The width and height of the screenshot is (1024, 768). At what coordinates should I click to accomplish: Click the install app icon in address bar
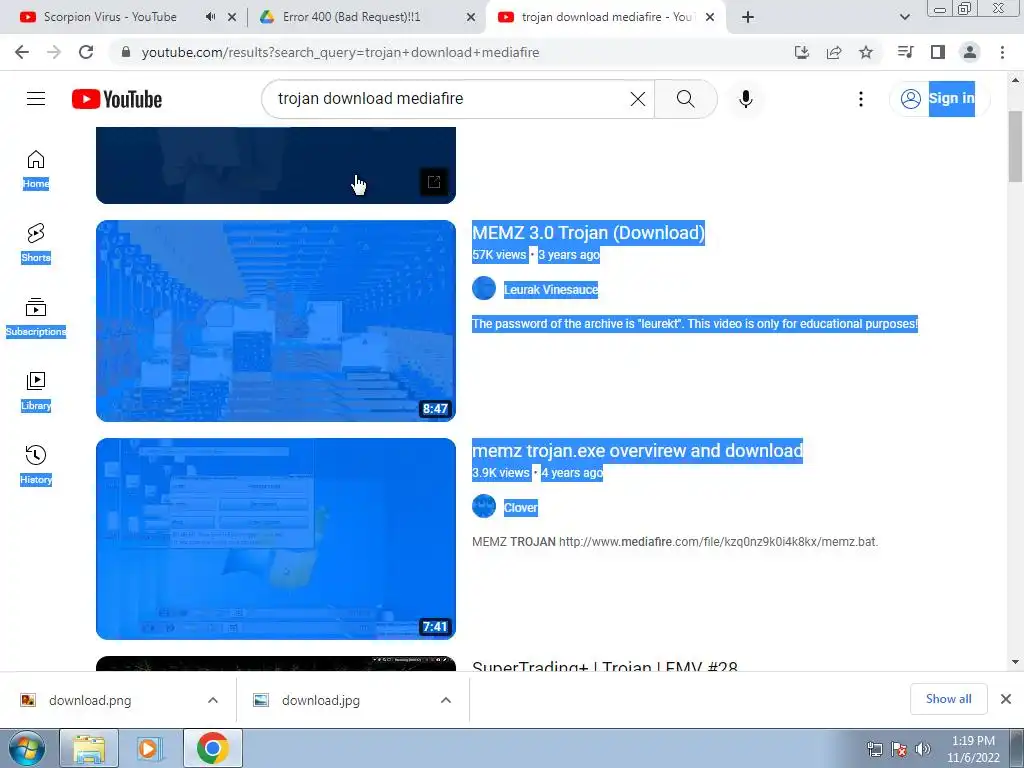pos(802,52)
